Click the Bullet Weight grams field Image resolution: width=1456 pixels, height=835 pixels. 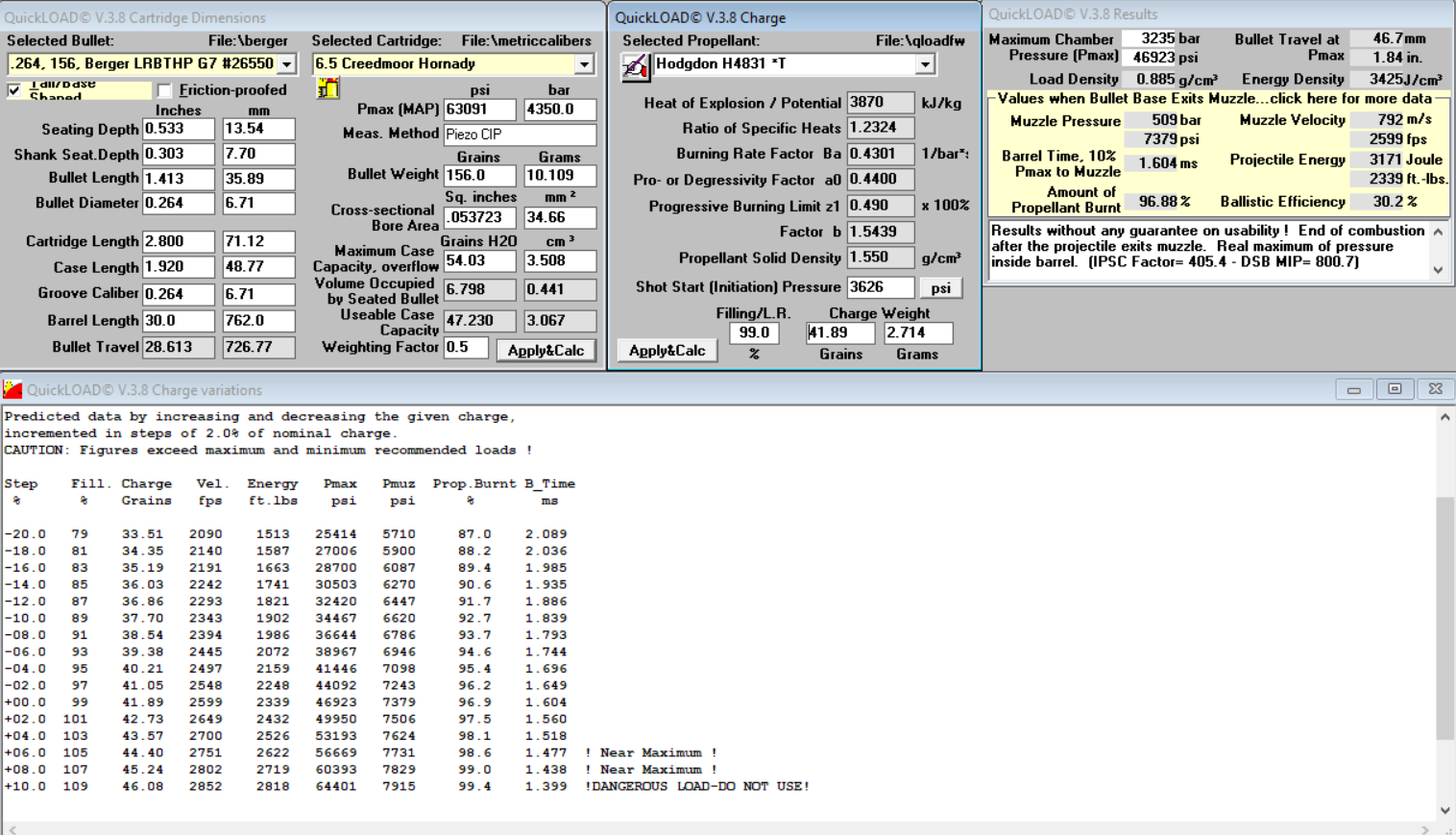pyautogui.click(x=560, y=176)
